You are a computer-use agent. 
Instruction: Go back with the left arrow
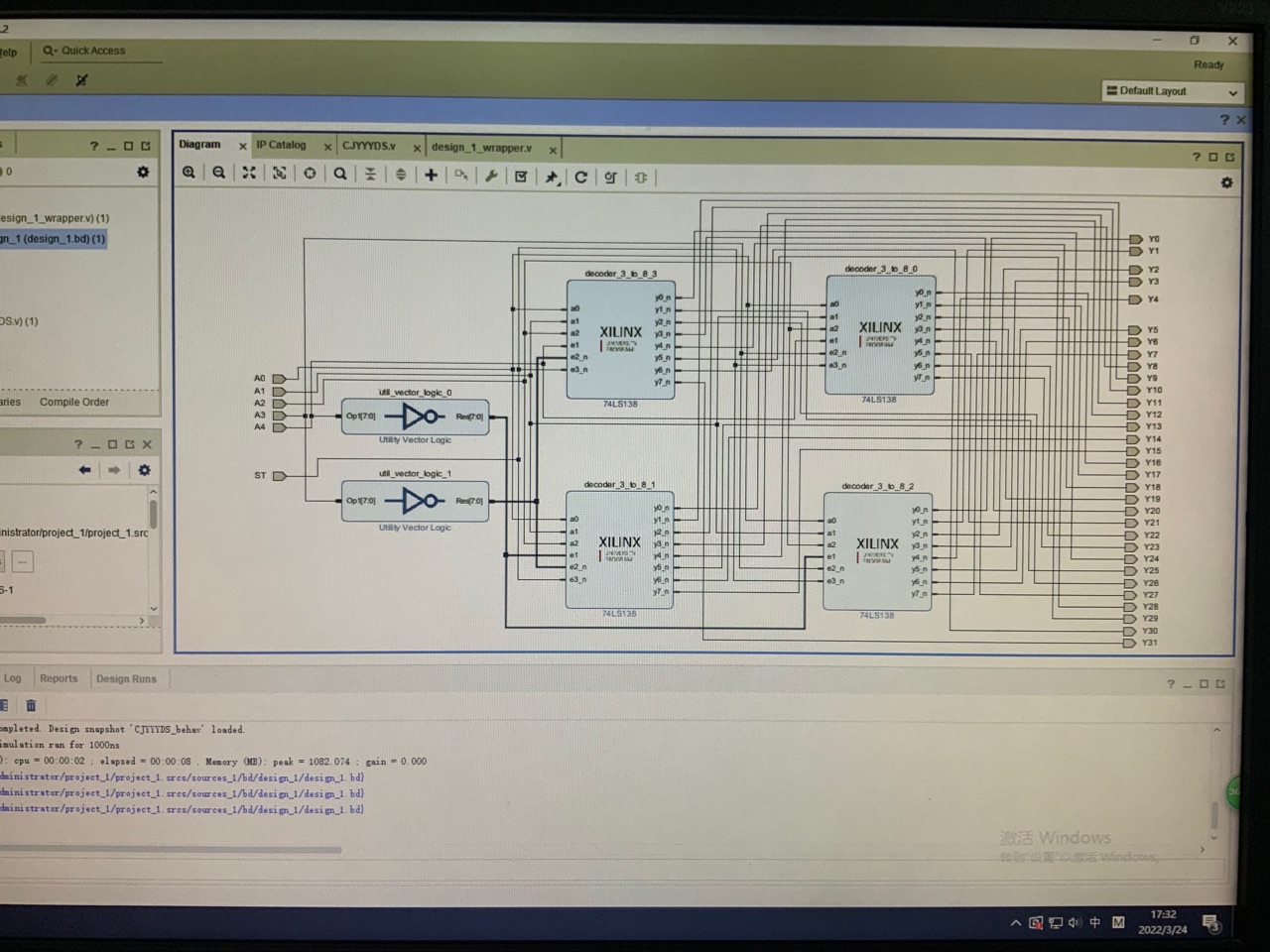(x=84, y=470)
